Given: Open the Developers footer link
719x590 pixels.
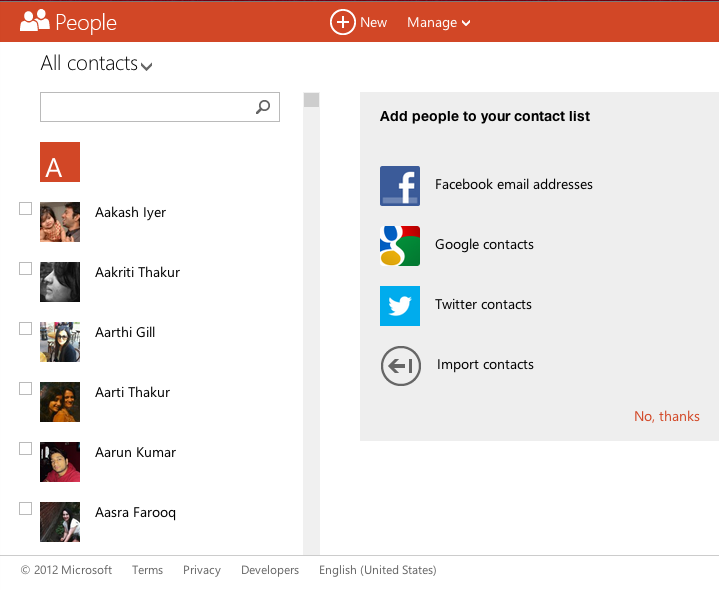Looking at the screenshot, I should point(270,570).
